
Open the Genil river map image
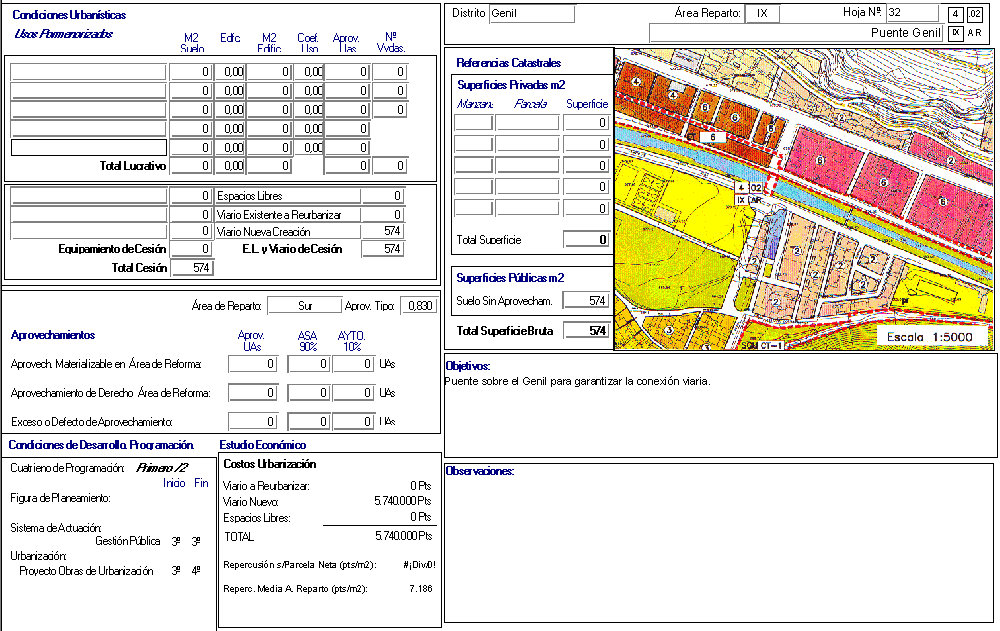(804, 199)
